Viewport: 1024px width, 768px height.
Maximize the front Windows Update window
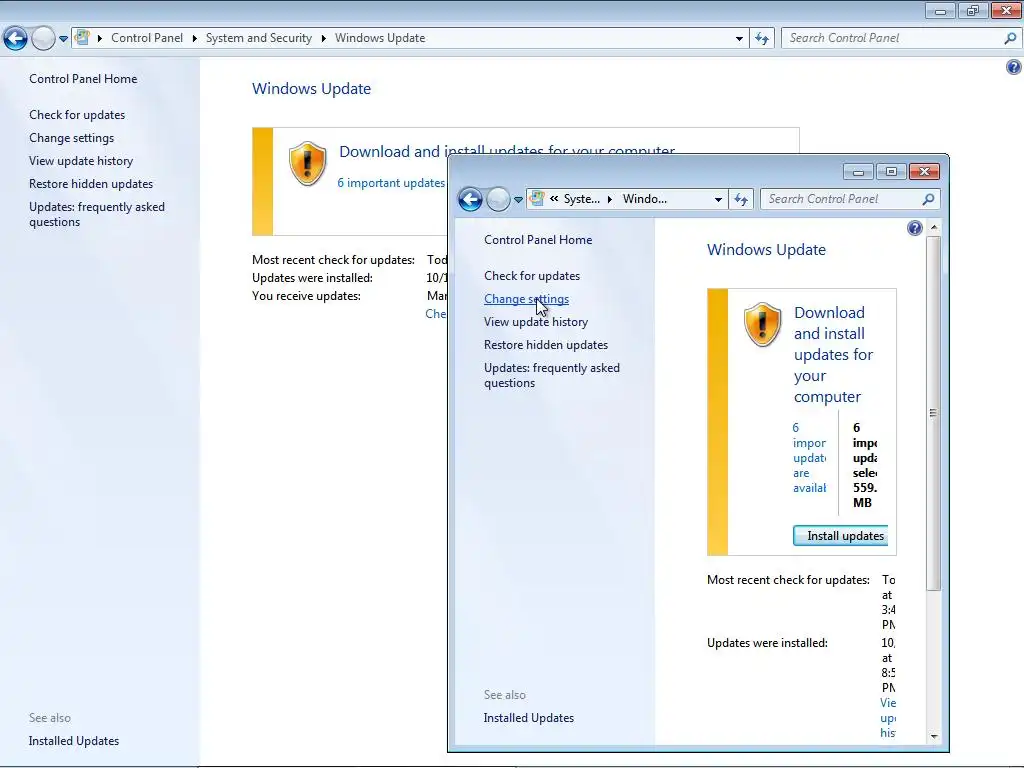(891, 172)
